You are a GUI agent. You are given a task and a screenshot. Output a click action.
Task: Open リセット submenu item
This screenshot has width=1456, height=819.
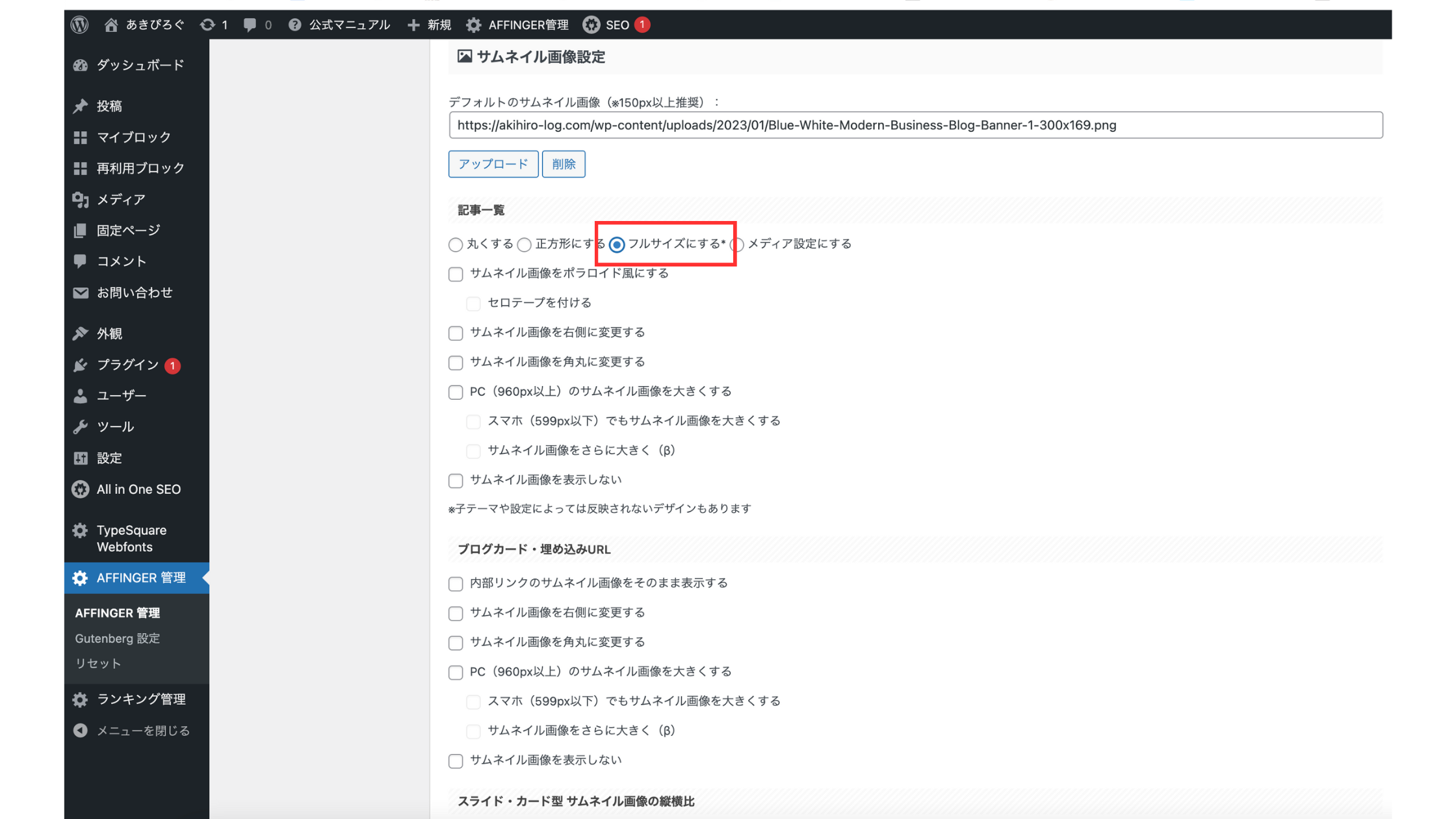pos(98,664)
